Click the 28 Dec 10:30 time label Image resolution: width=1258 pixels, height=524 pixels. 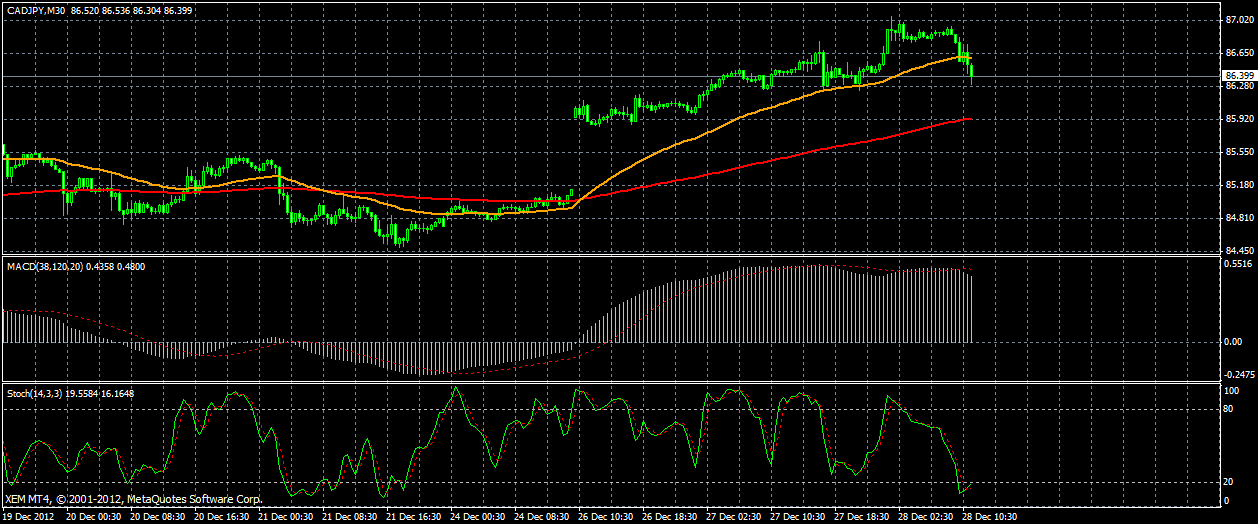point(988,517)
